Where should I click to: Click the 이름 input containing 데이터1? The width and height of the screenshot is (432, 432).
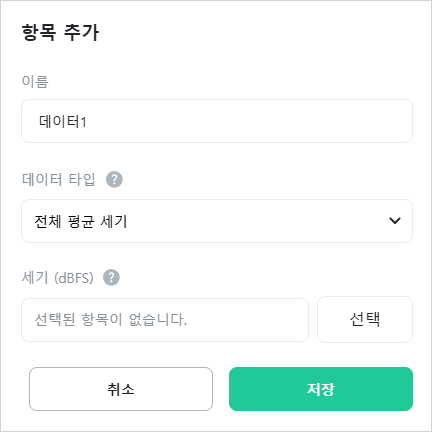217,121
